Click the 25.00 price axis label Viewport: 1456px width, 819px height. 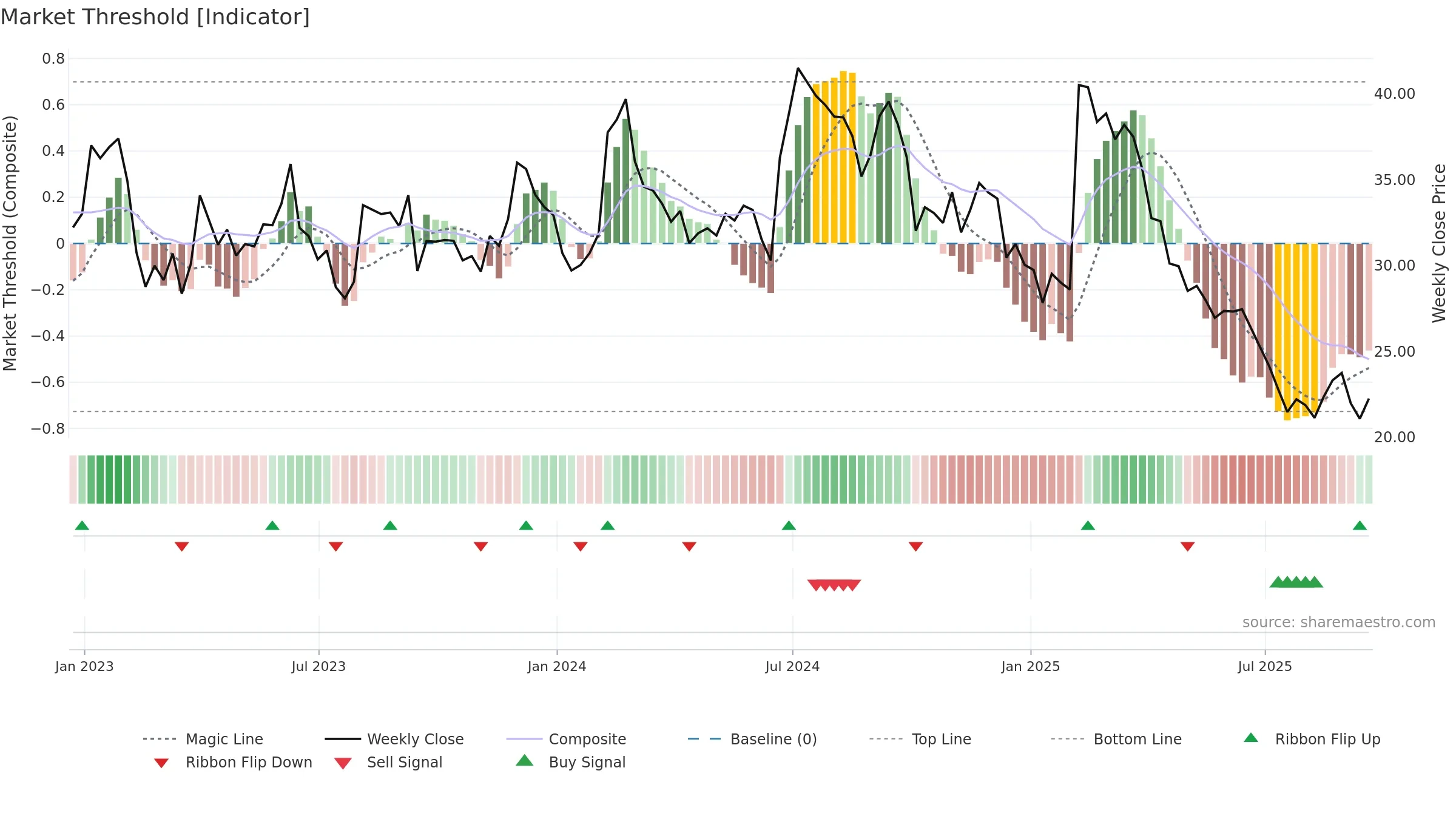coord(1395,352)
